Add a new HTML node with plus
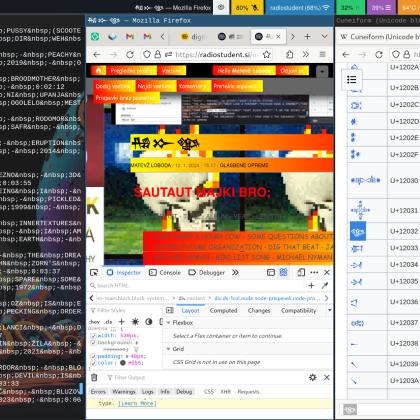This screenshot has height=420, width=420. pyautogui.click(x=311, y=285)
